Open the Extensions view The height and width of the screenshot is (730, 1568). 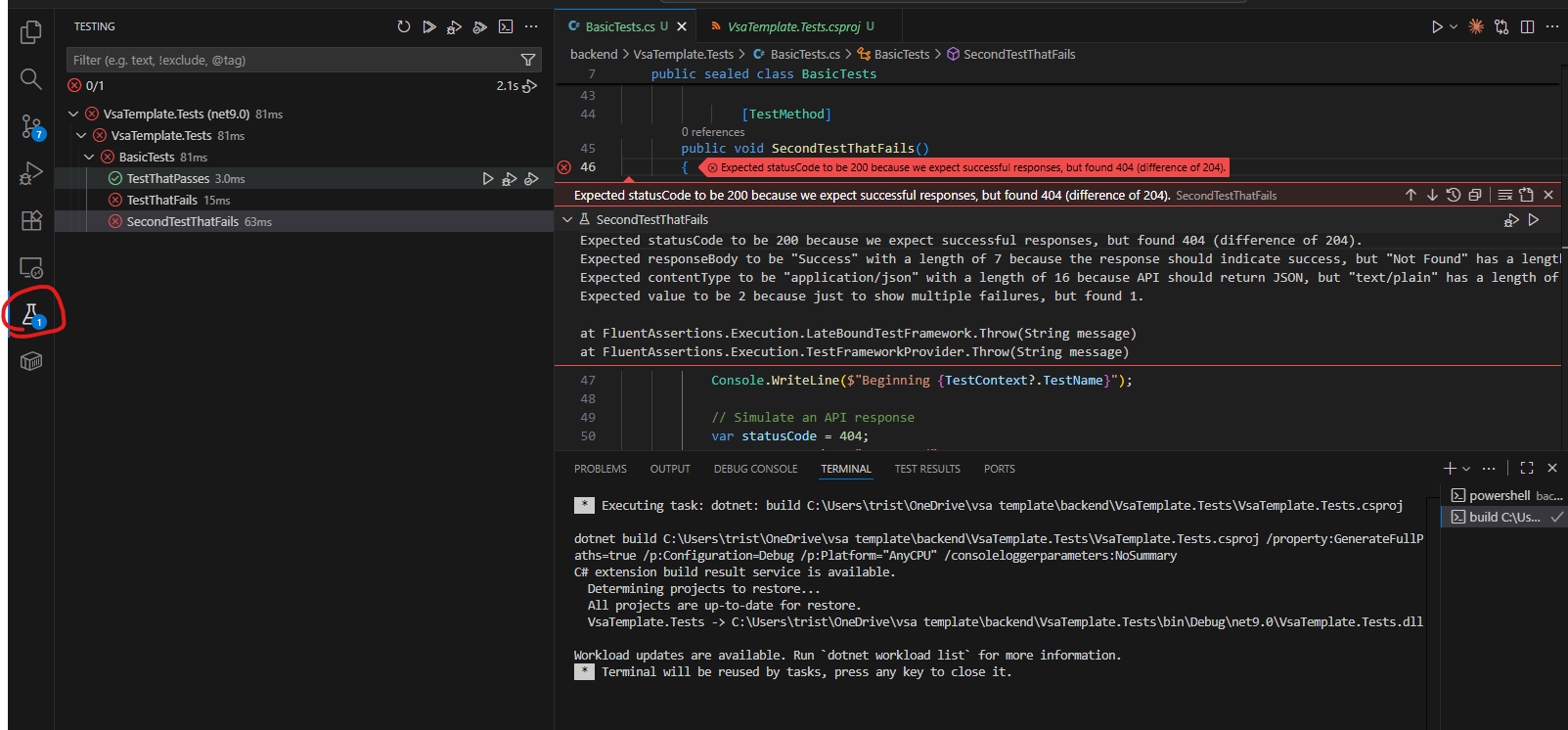click(30, 220)
